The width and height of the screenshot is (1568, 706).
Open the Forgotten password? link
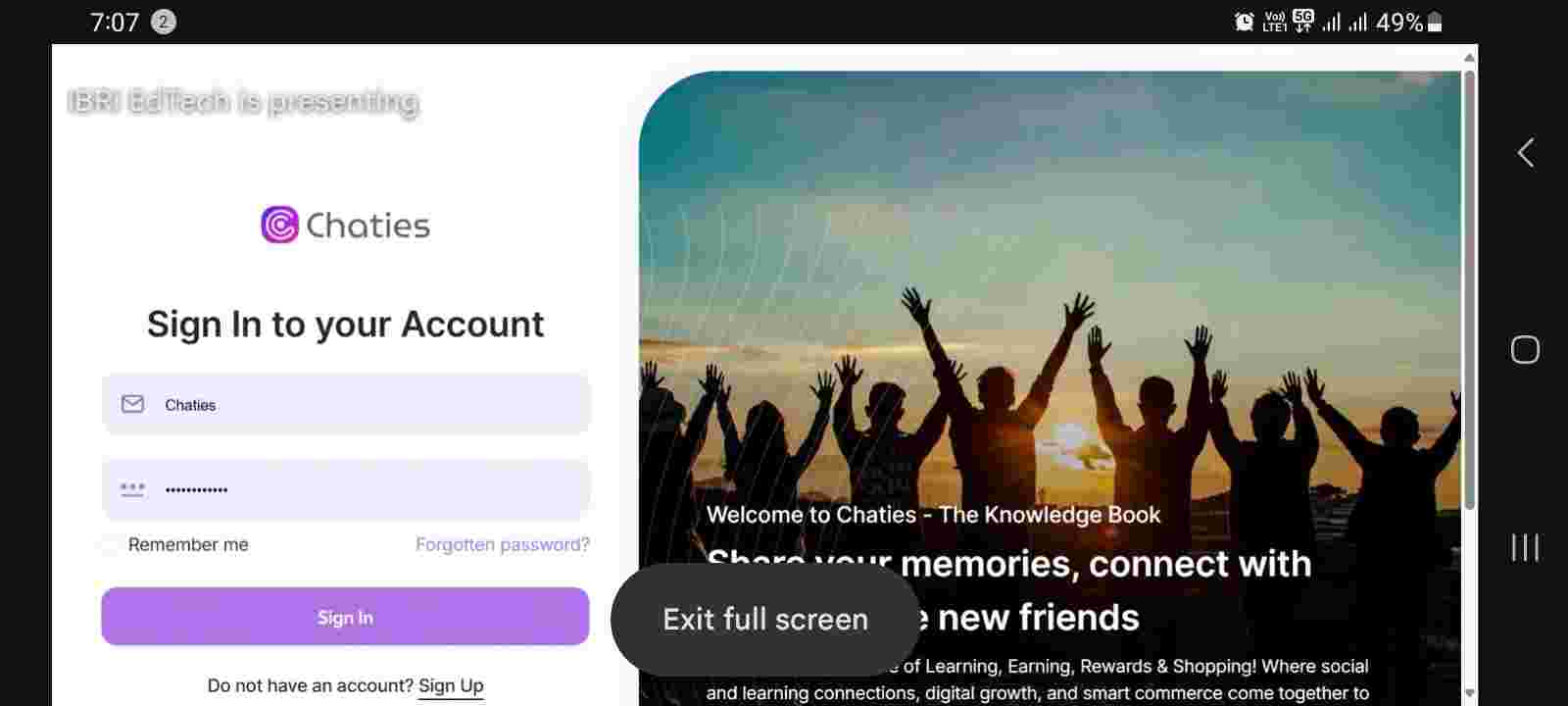tap(503, 544)
